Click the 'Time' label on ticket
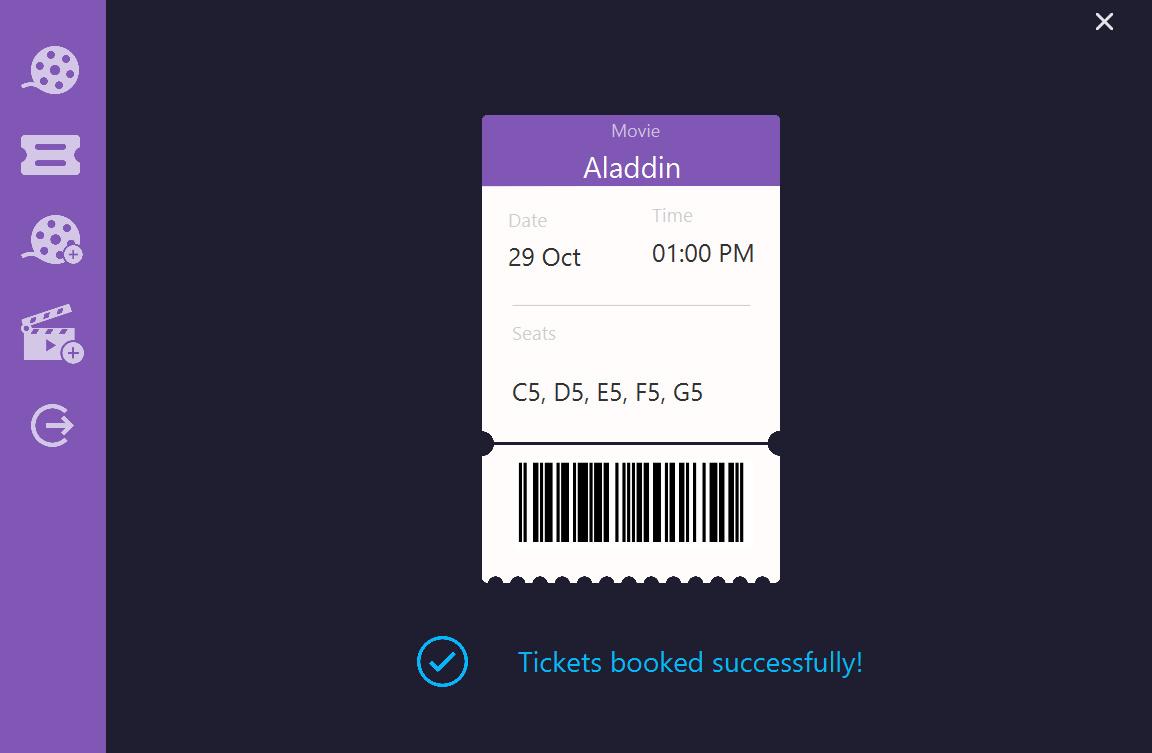Image resolution: width=1152 pixels, height=753 pixels. tap(672, 215)
